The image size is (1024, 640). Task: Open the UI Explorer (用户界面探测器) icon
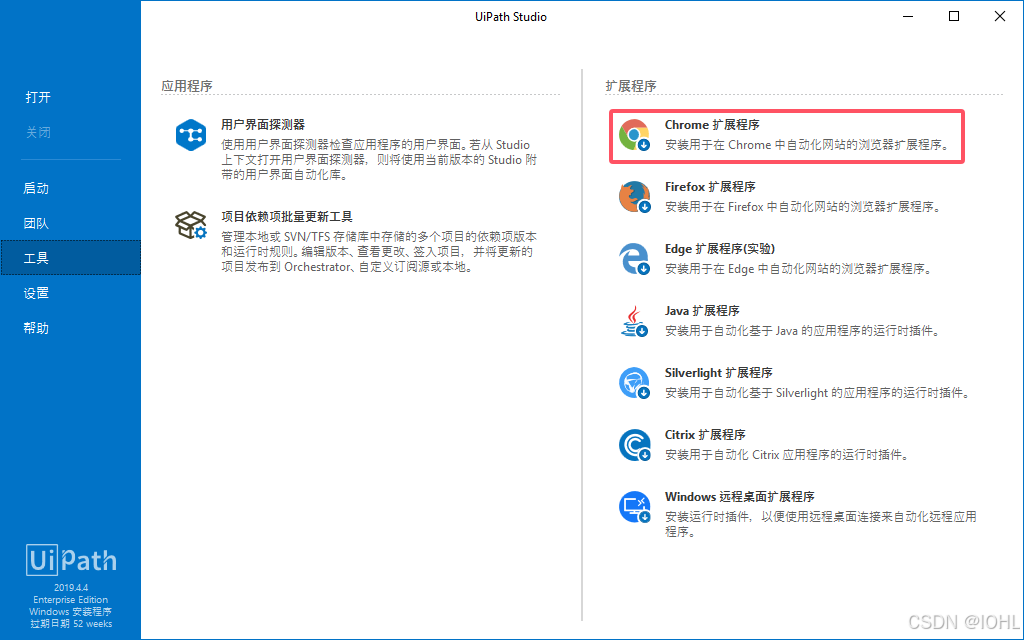click(191, 135)
